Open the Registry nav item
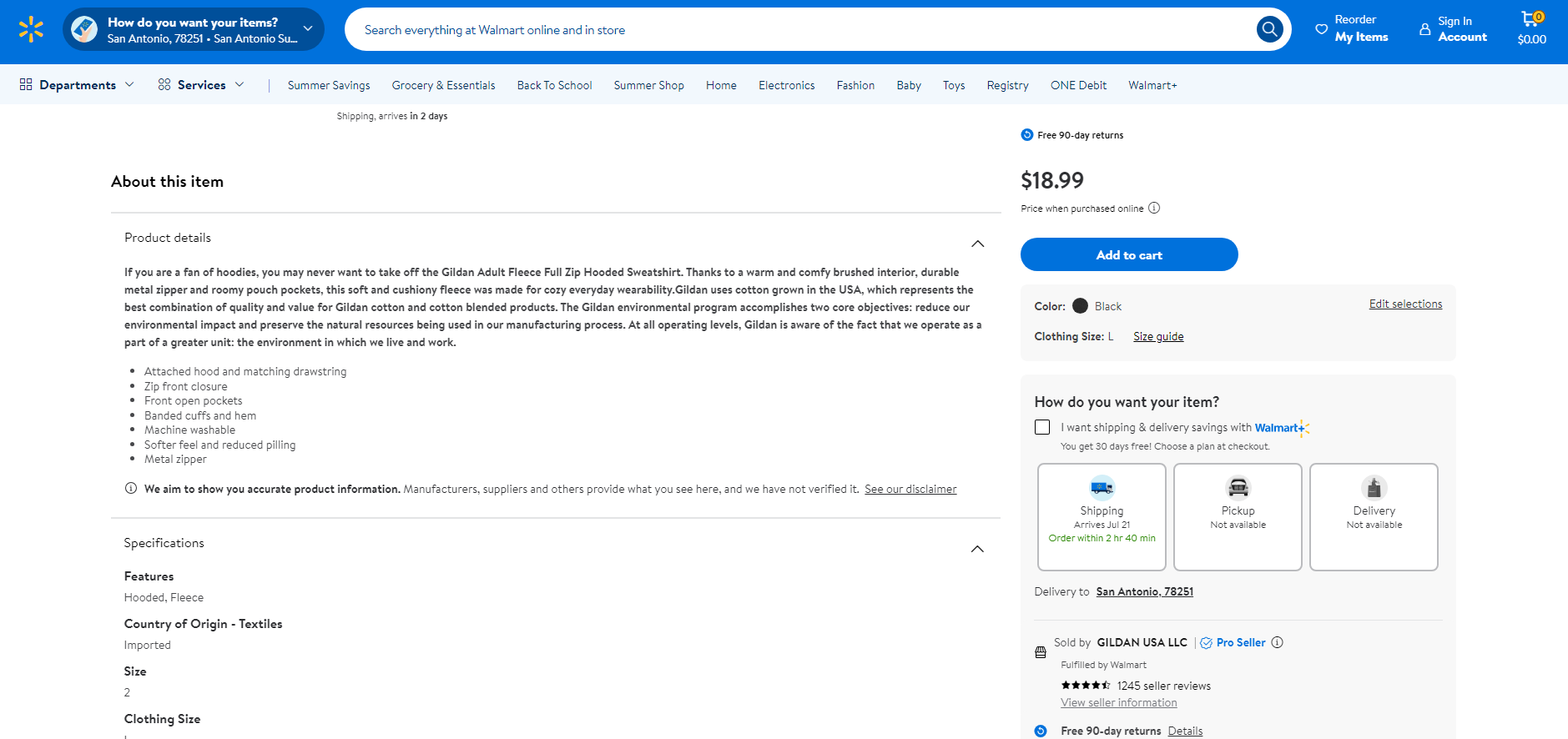The image size is (1568, 739). tap(1007, 85)
